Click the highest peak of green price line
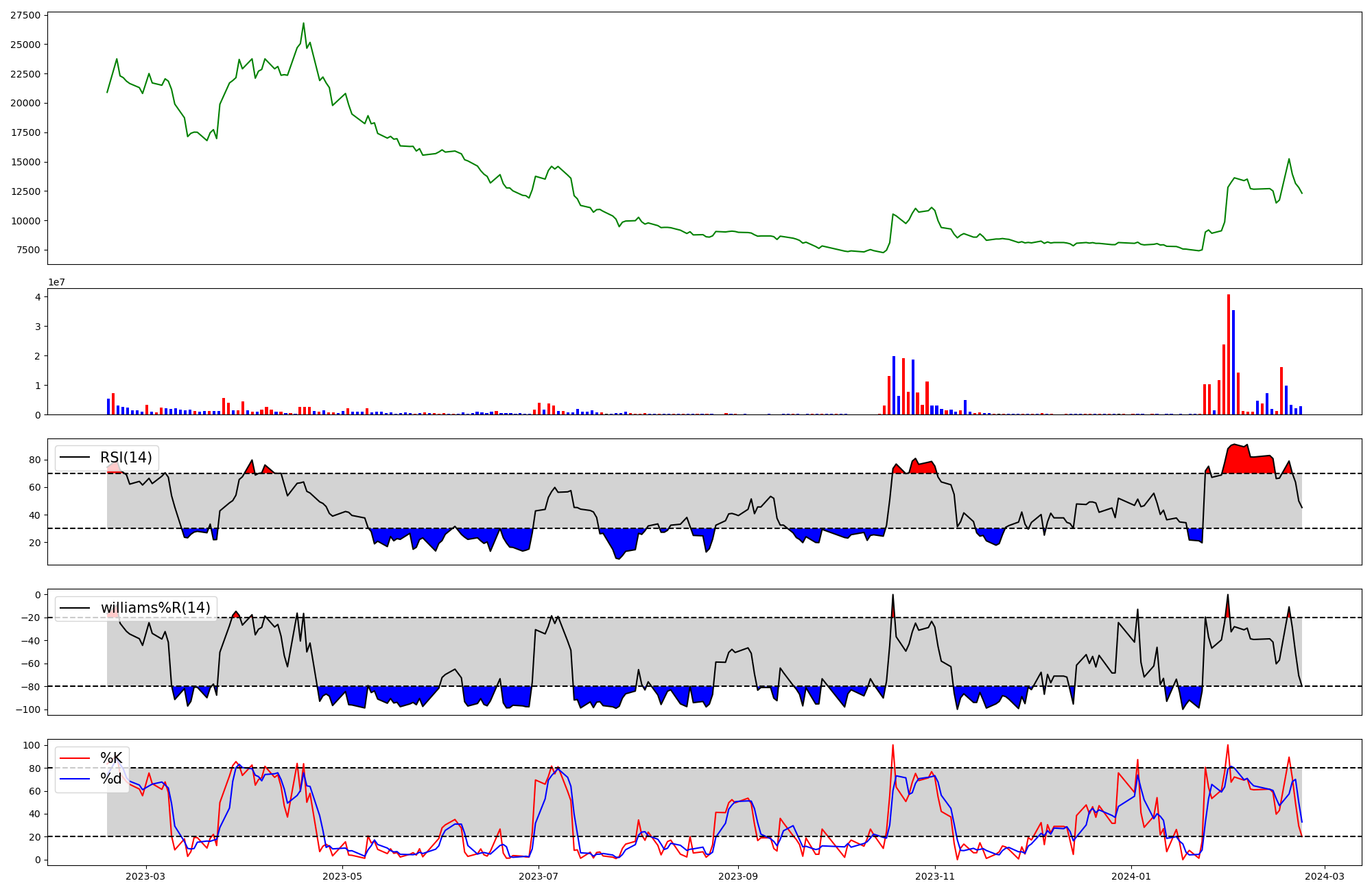The image size is (1372, 892). (303, 24)
